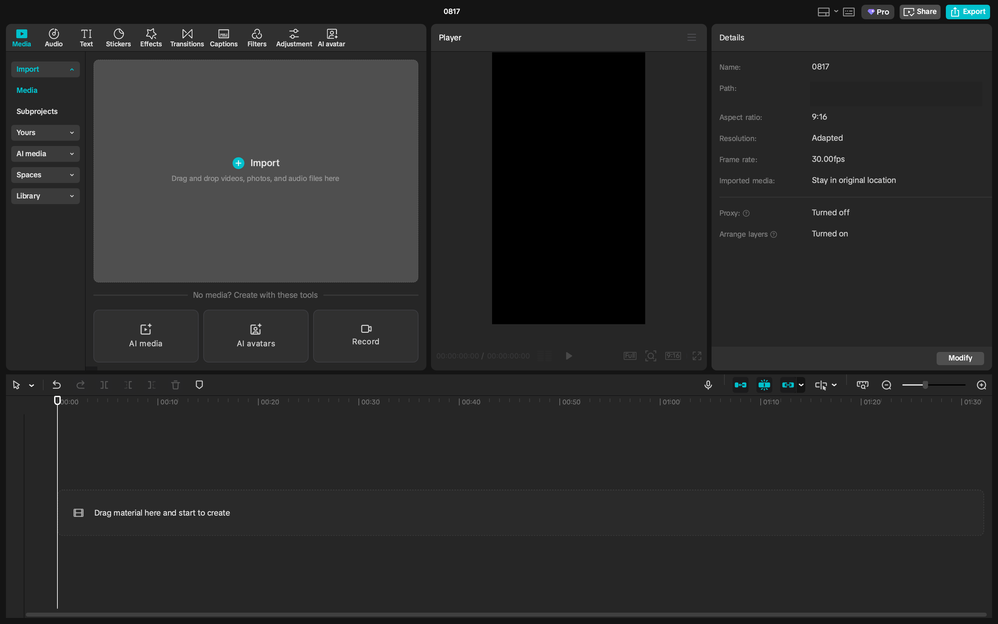Open the Stickers tab
This screenshot has height=624, width=998.
tap(118, 38)
